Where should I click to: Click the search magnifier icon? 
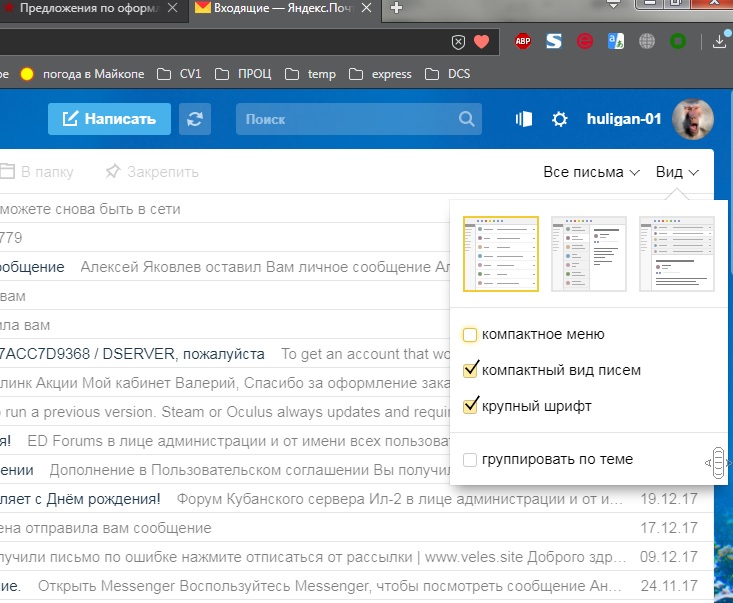pyautogui.click(x=466, y=119)
